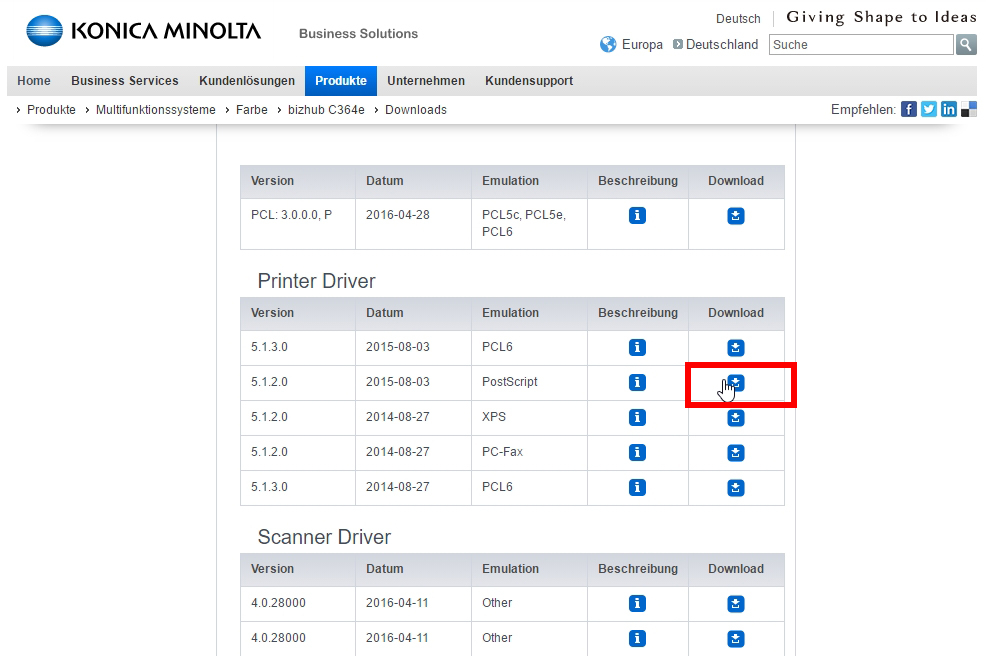Open info for PostScript driver

coord(637,382)
